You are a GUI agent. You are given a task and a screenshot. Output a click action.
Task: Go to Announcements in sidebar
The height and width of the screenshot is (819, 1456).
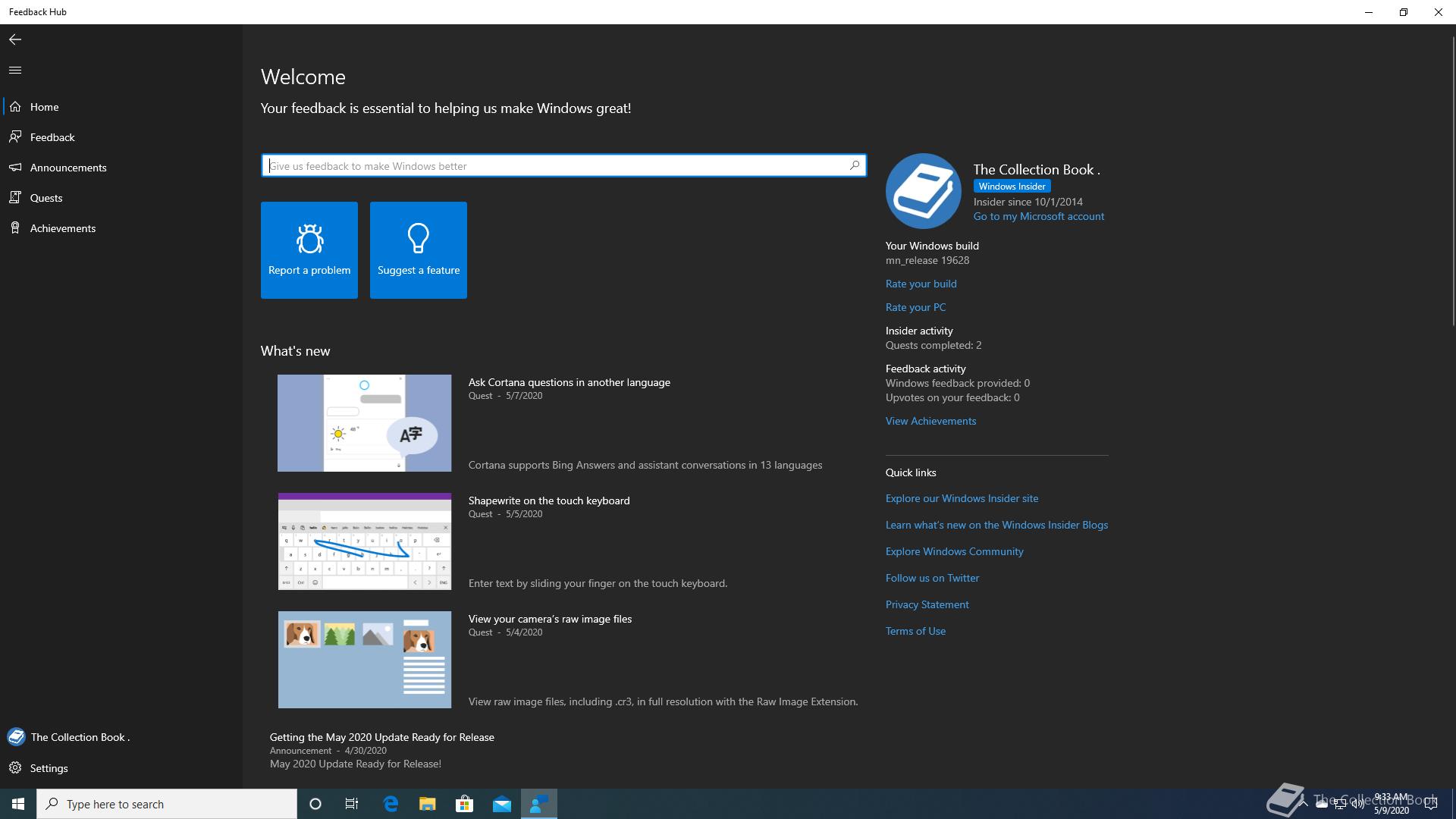point(121,168)
